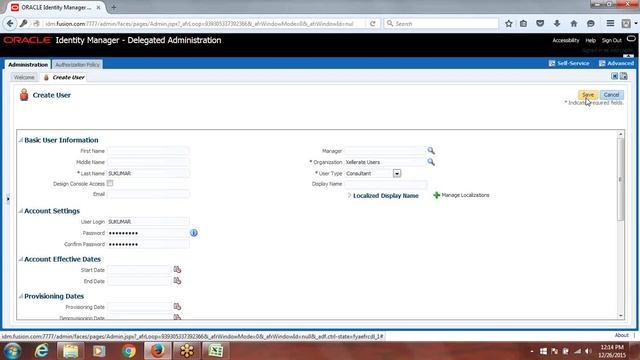Image resolution: width=640 pixels, height=360 pixels.
Task: Open Start Date calendar picker
Action: tap(177, 269)
